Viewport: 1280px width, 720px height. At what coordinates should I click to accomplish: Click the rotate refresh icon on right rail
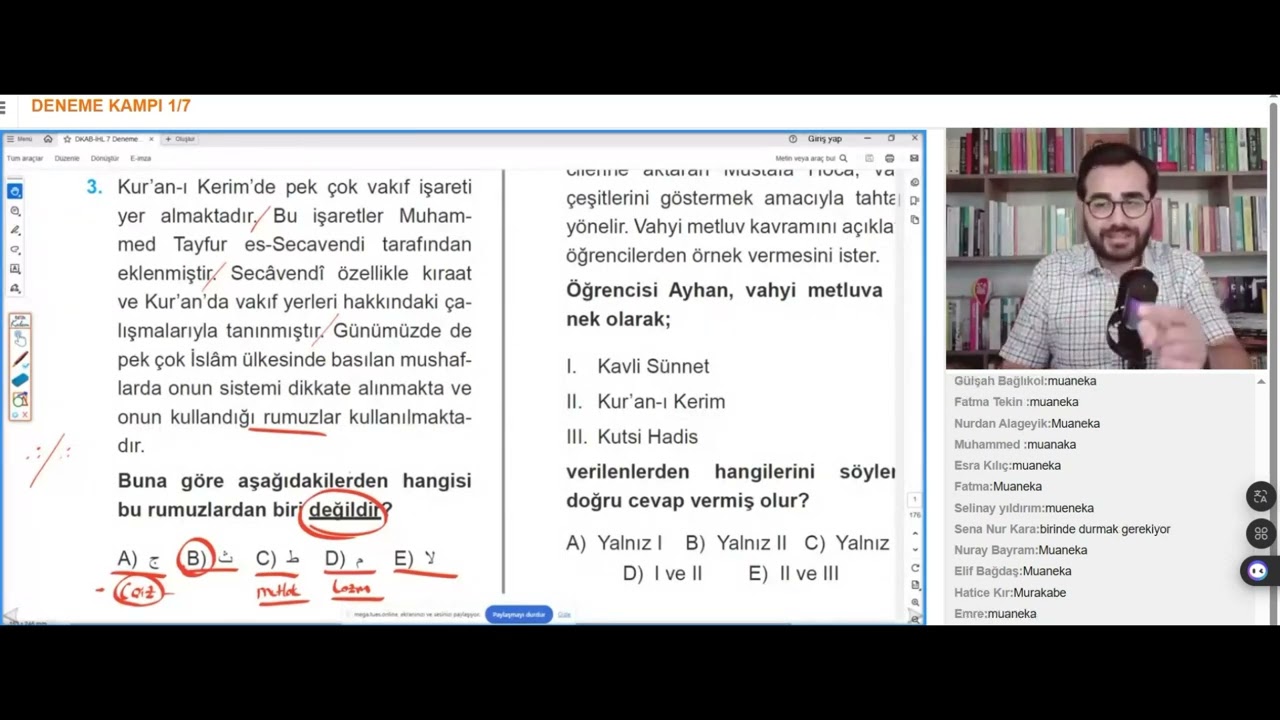point(915,568)
